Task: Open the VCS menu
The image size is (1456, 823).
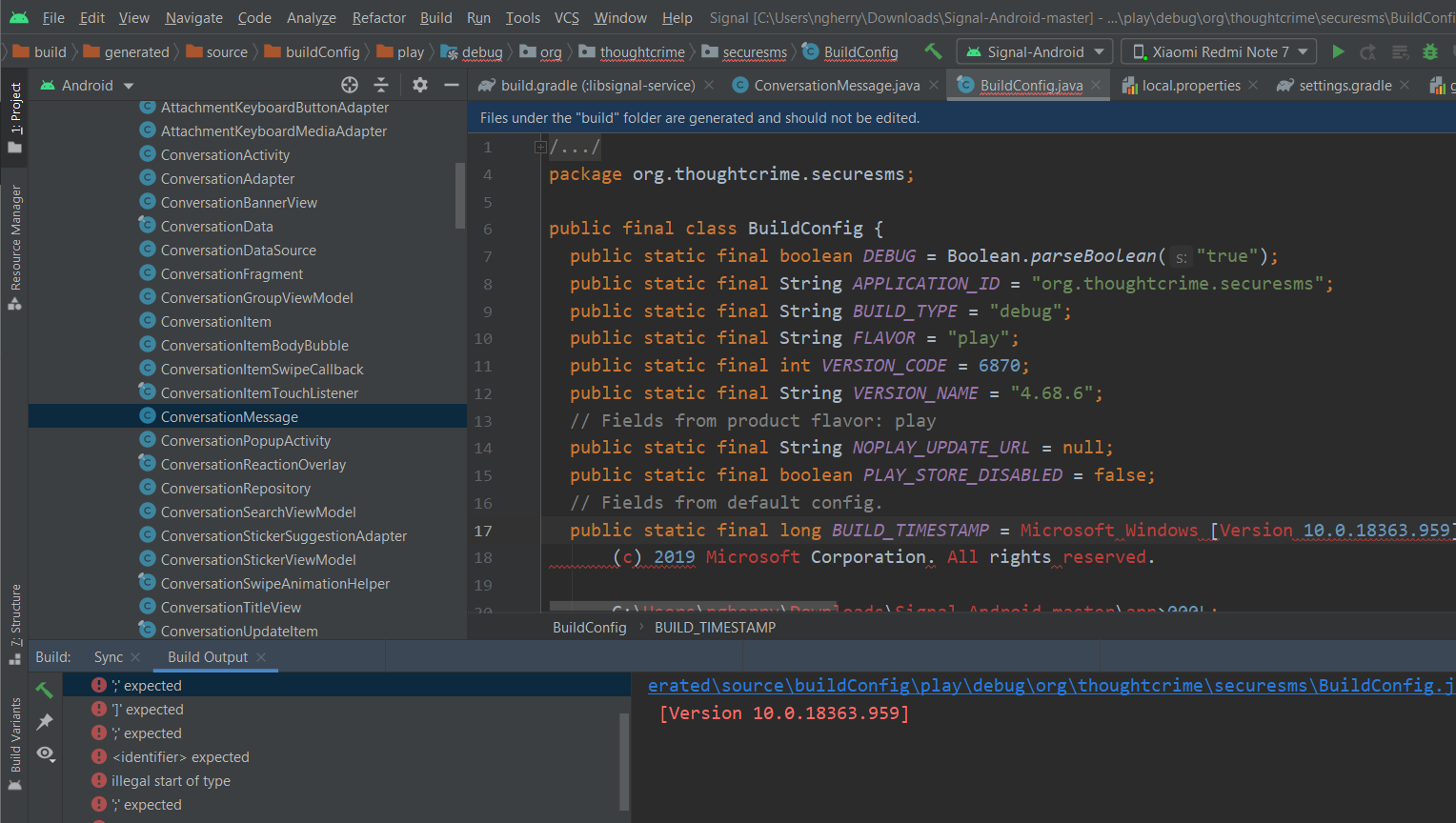Action: [567, 17]
